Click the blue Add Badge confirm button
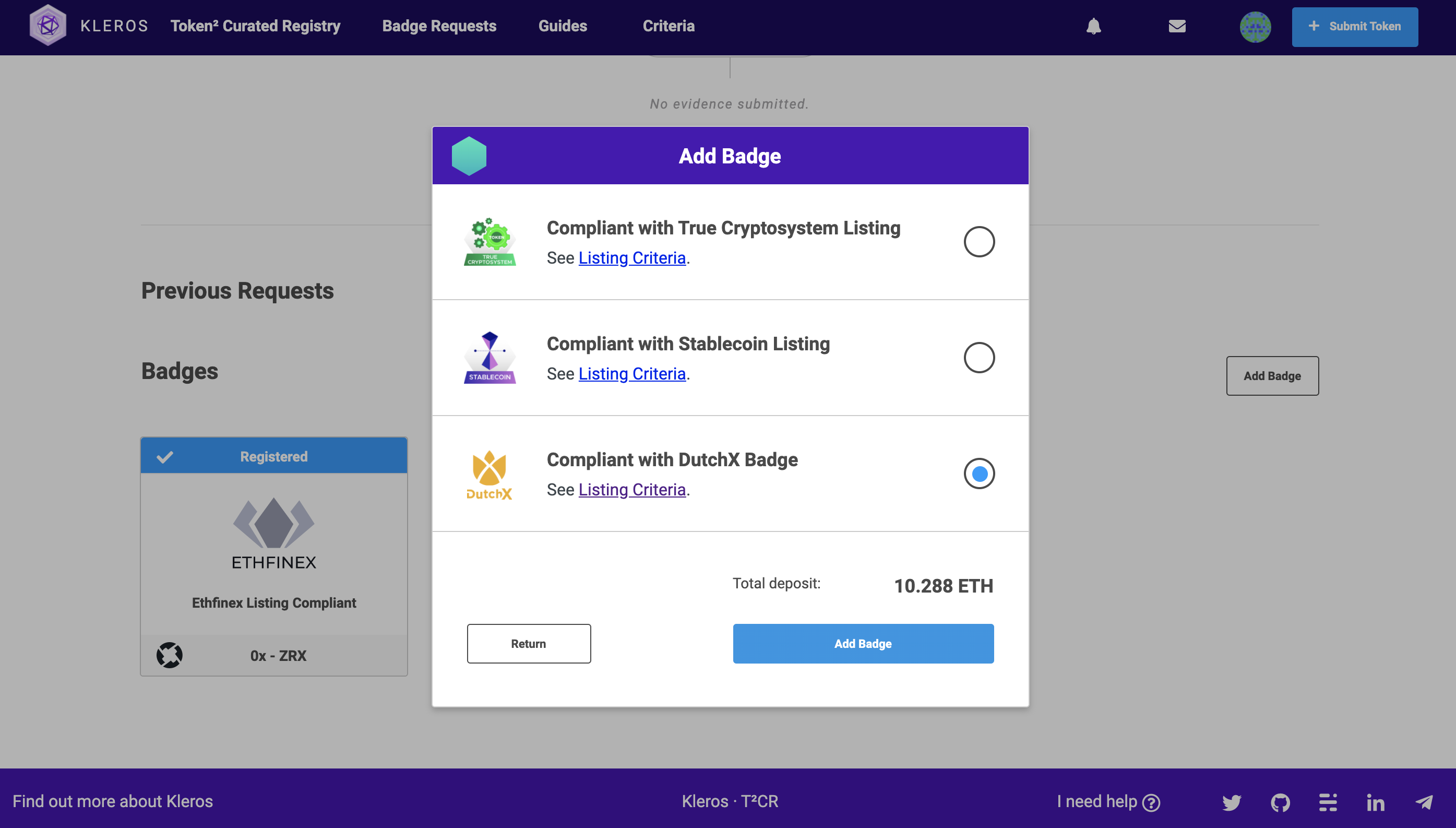This screenshot has height=828, width=1456. coord(863,644)
